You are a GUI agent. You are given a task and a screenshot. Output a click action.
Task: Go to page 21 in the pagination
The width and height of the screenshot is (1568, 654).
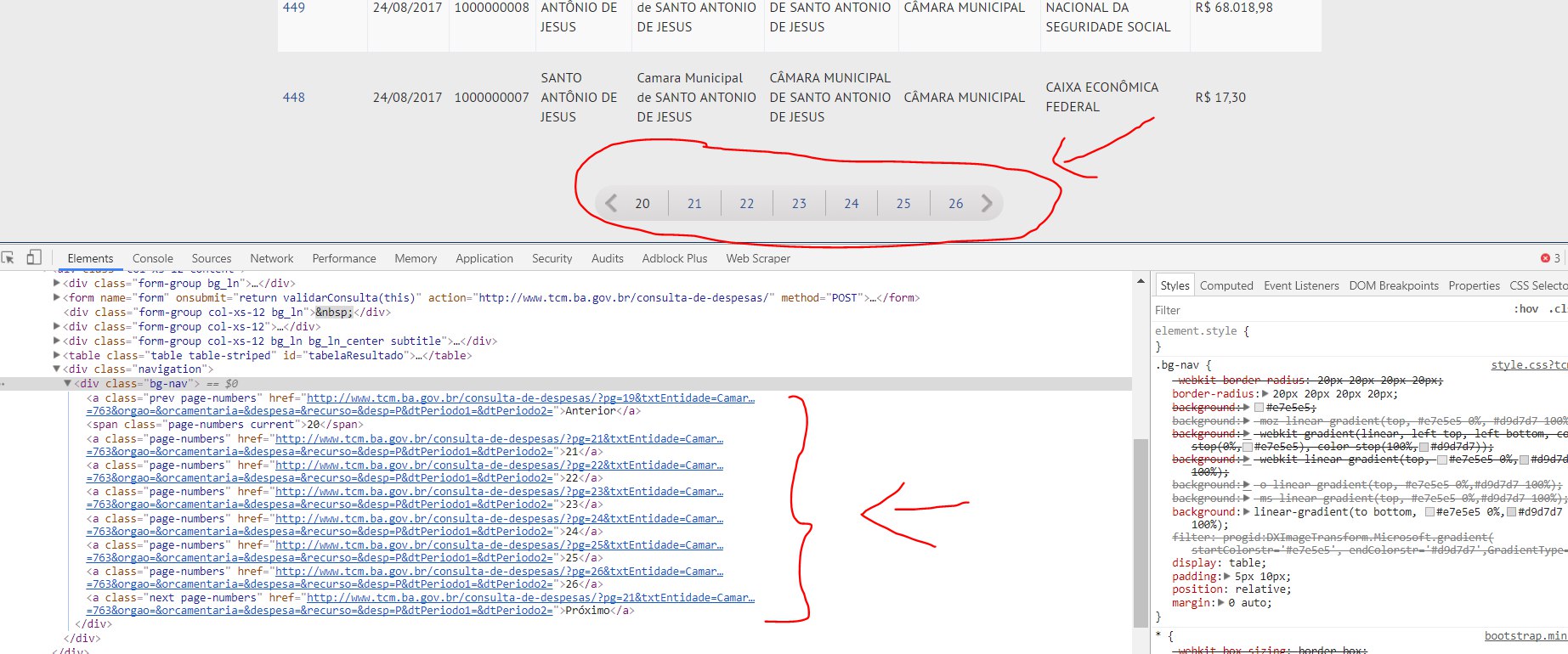[x=694, y=204]
